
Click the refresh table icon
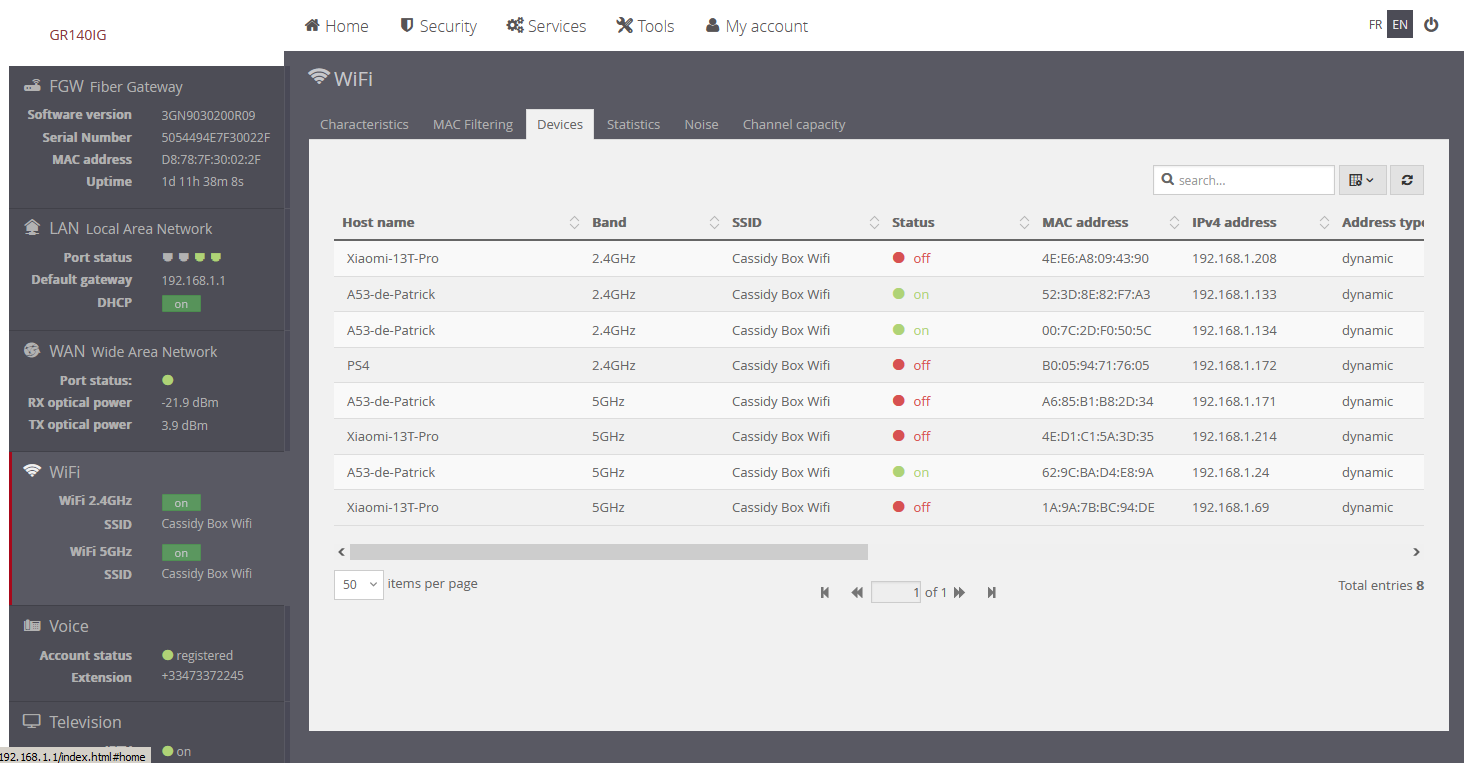pyautogui.click(x=1407, y=180)
